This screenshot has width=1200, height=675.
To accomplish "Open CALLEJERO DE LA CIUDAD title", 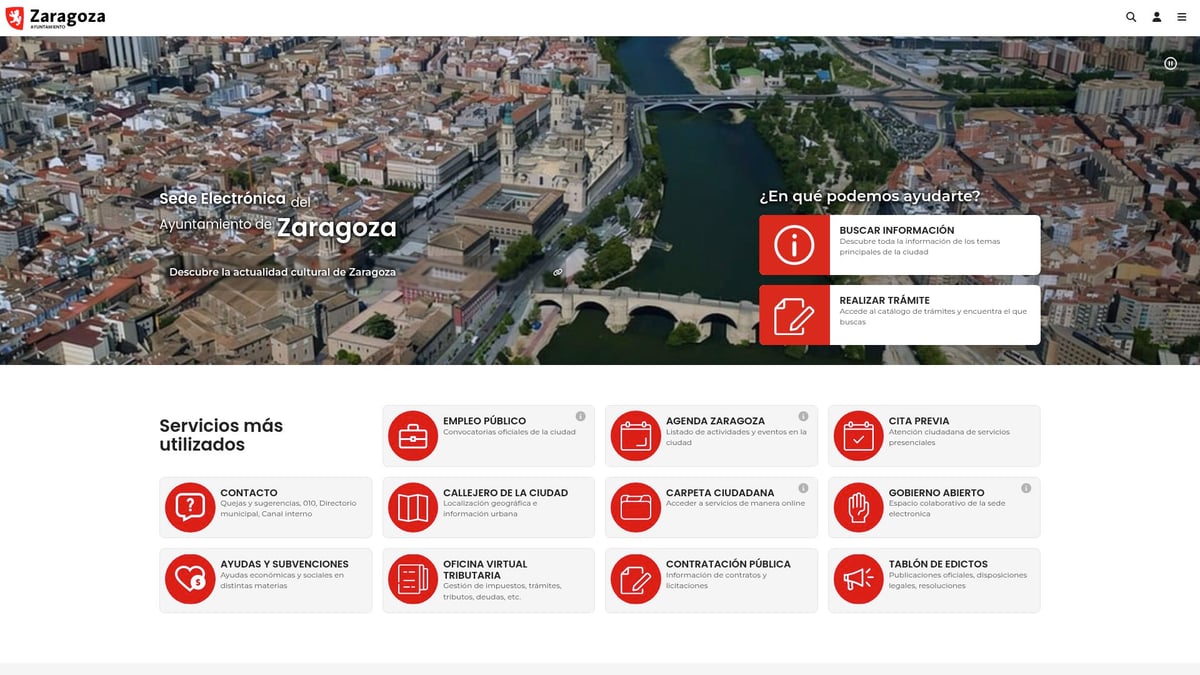I will point(505,493).
